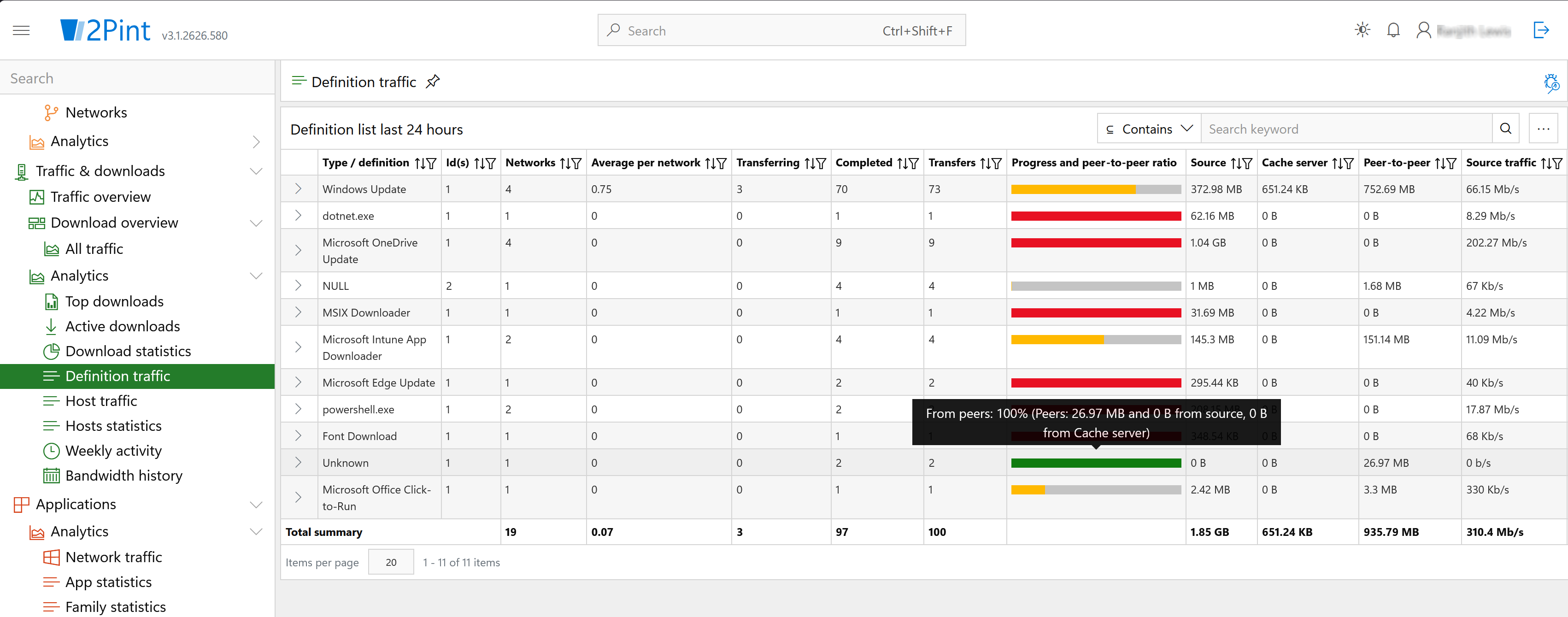Open App statistics page
Image resolution: width=1568 pixels, height=617 pixels.
pos(108,582)
